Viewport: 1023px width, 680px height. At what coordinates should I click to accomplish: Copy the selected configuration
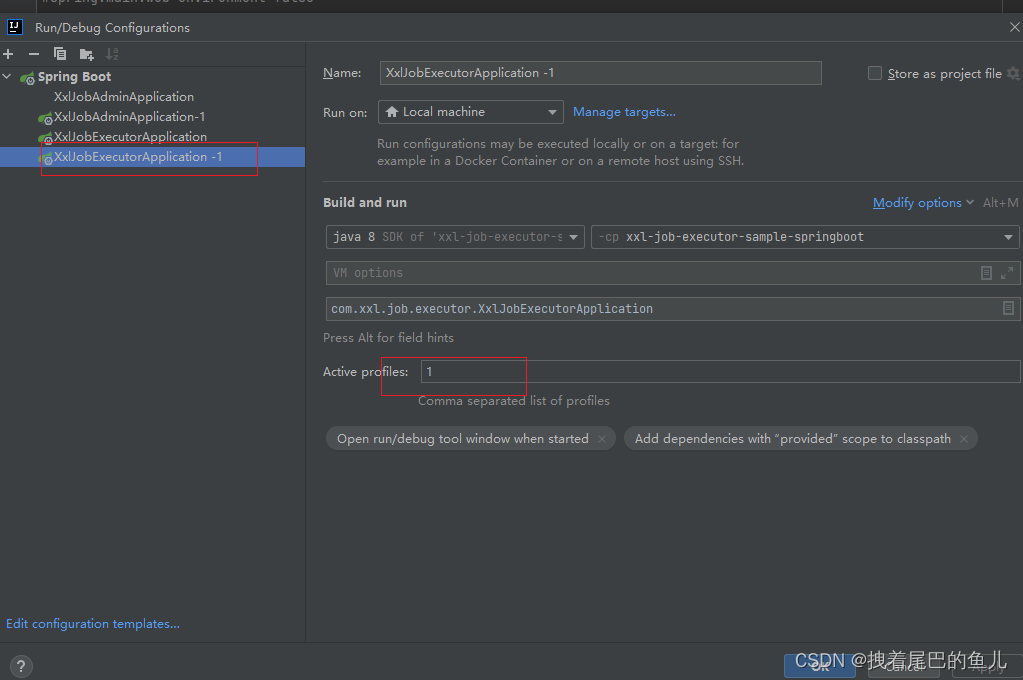pos(59,54)
